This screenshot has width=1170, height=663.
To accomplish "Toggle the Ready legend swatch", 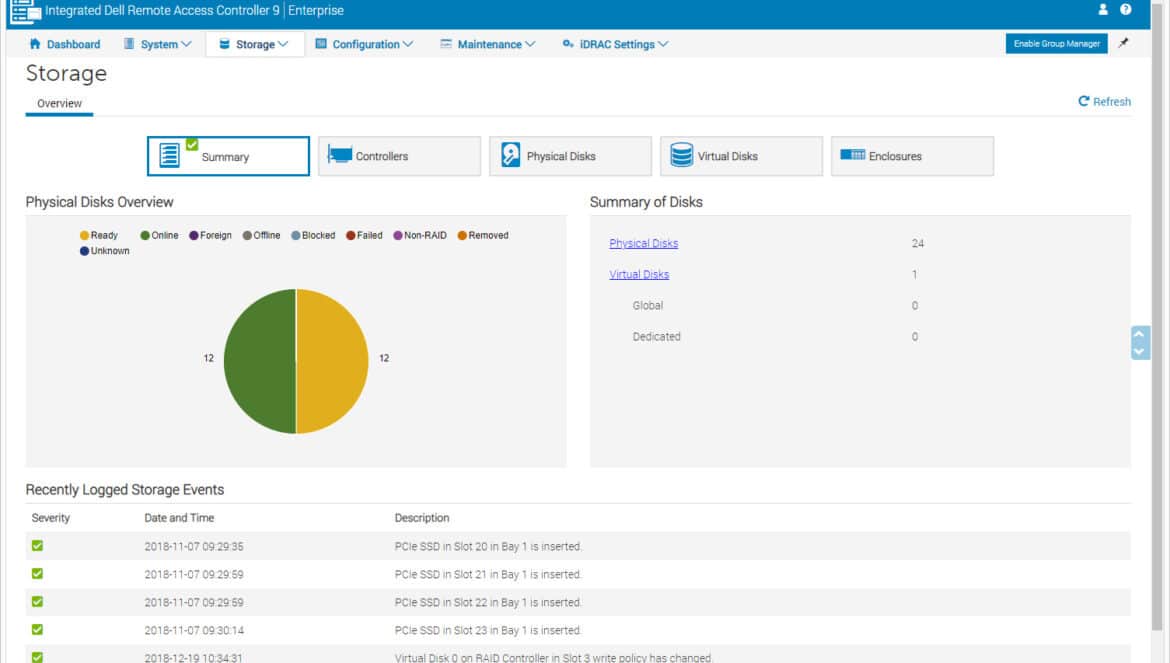I will [84, 236].
